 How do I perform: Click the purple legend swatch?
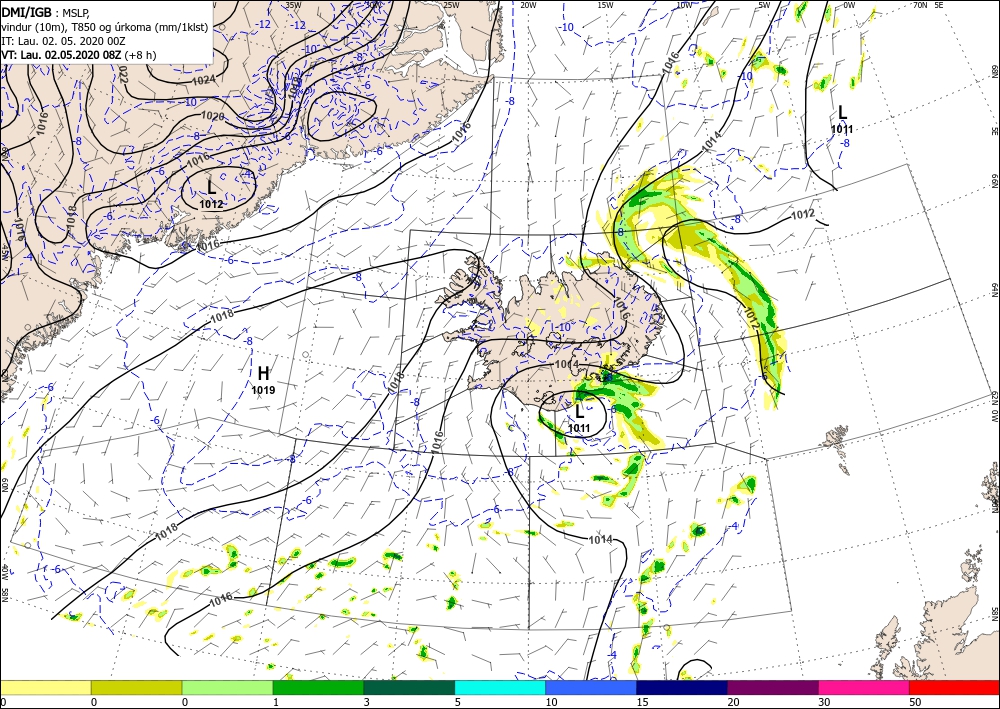(x=773, y=687)
